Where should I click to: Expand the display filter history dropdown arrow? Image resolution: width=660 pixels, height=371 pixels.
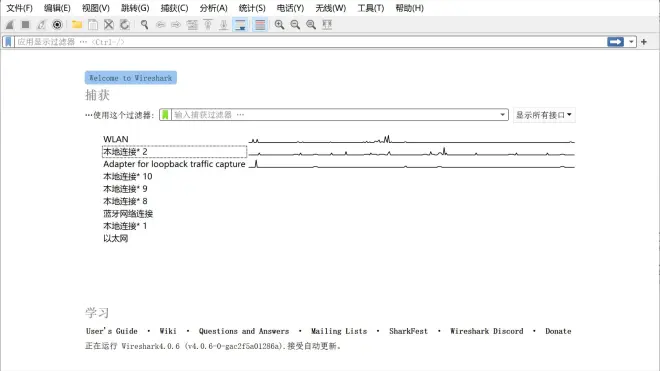[x=631, y=42]
